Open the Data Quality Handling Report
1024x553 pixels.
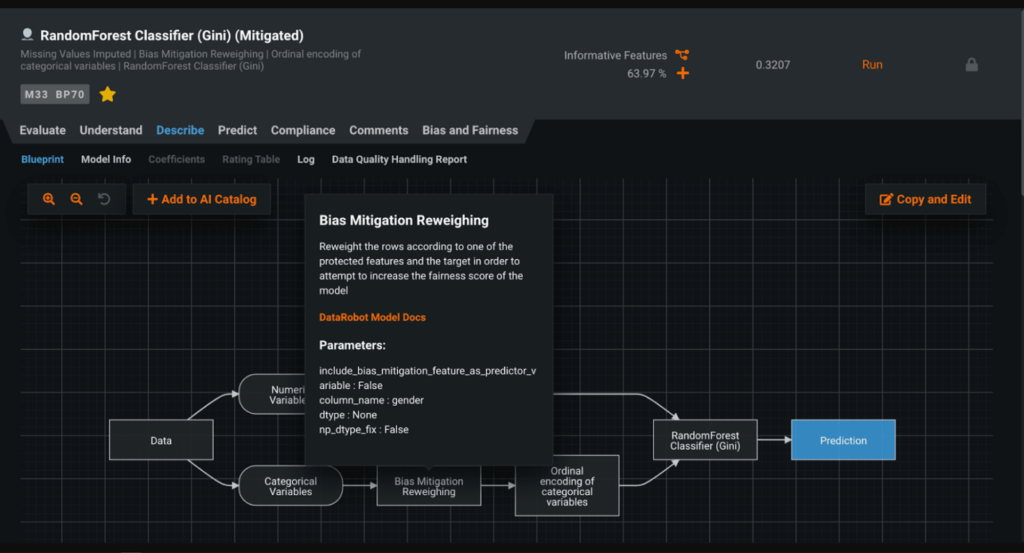point(399,159)
